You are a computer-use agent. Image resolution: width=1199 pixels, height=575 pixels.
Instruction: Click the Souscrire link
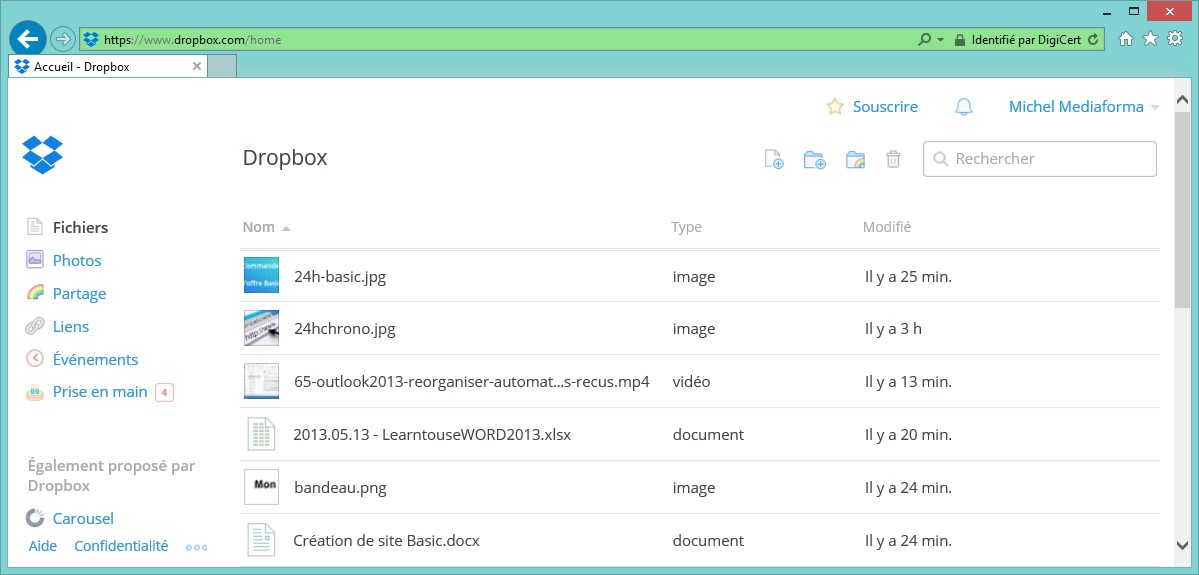tap(884, 107)
